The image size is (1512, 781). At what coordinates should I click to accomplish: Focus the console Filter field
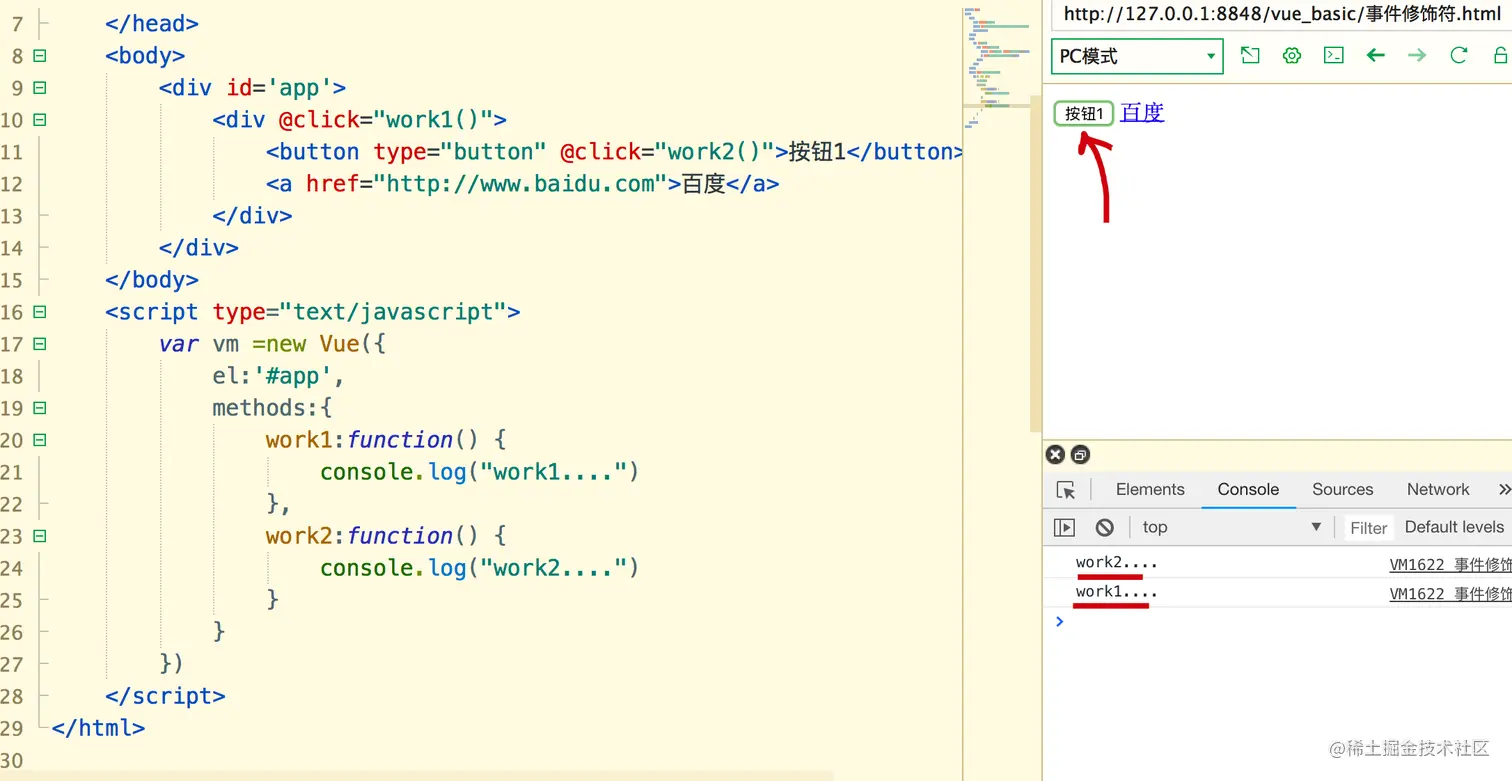click(x=1368, y=527)
